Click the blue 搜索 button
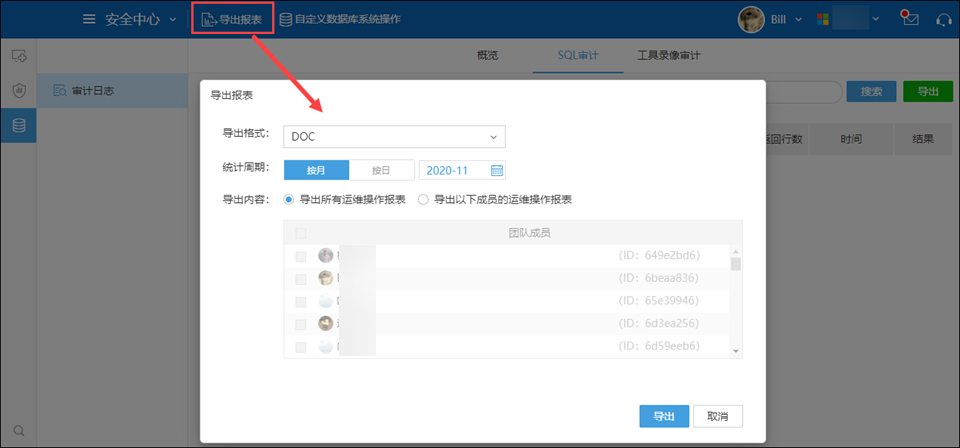 (871, 91)
